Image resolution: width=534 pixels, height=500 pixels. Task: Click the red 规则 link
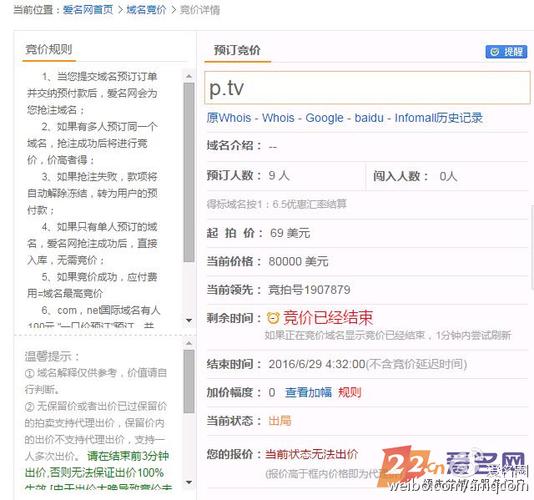[x=349, y=392]
